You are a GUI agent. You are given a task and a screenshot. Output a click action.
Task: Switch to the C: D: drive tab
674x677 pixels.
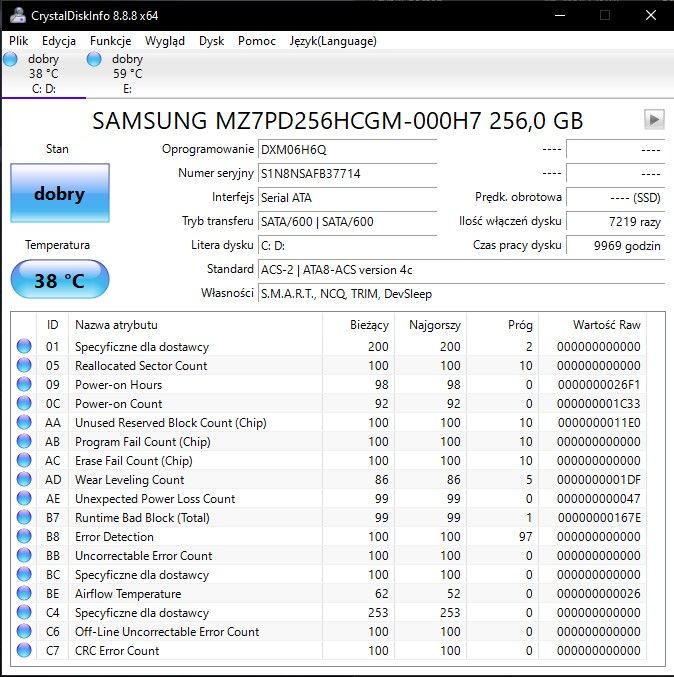click(44, 74)
